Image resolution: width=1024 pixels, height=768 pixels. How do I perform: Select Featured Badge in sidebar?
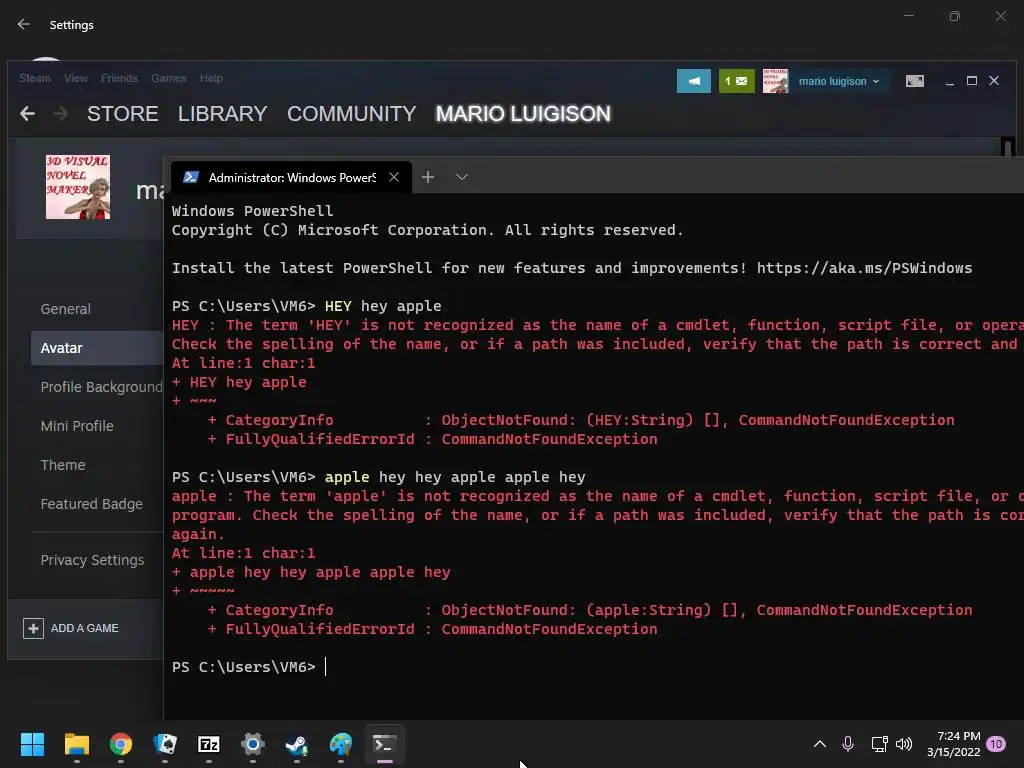(x=91, y=504)
